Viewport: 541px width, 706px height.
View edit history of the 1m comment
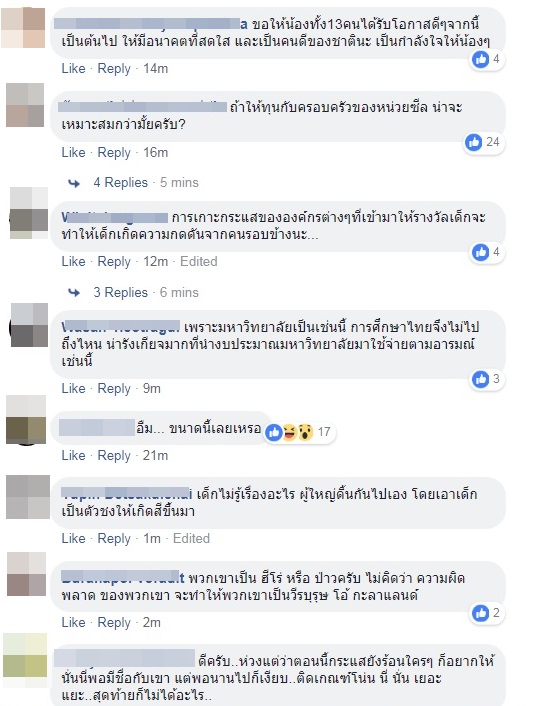191,538
